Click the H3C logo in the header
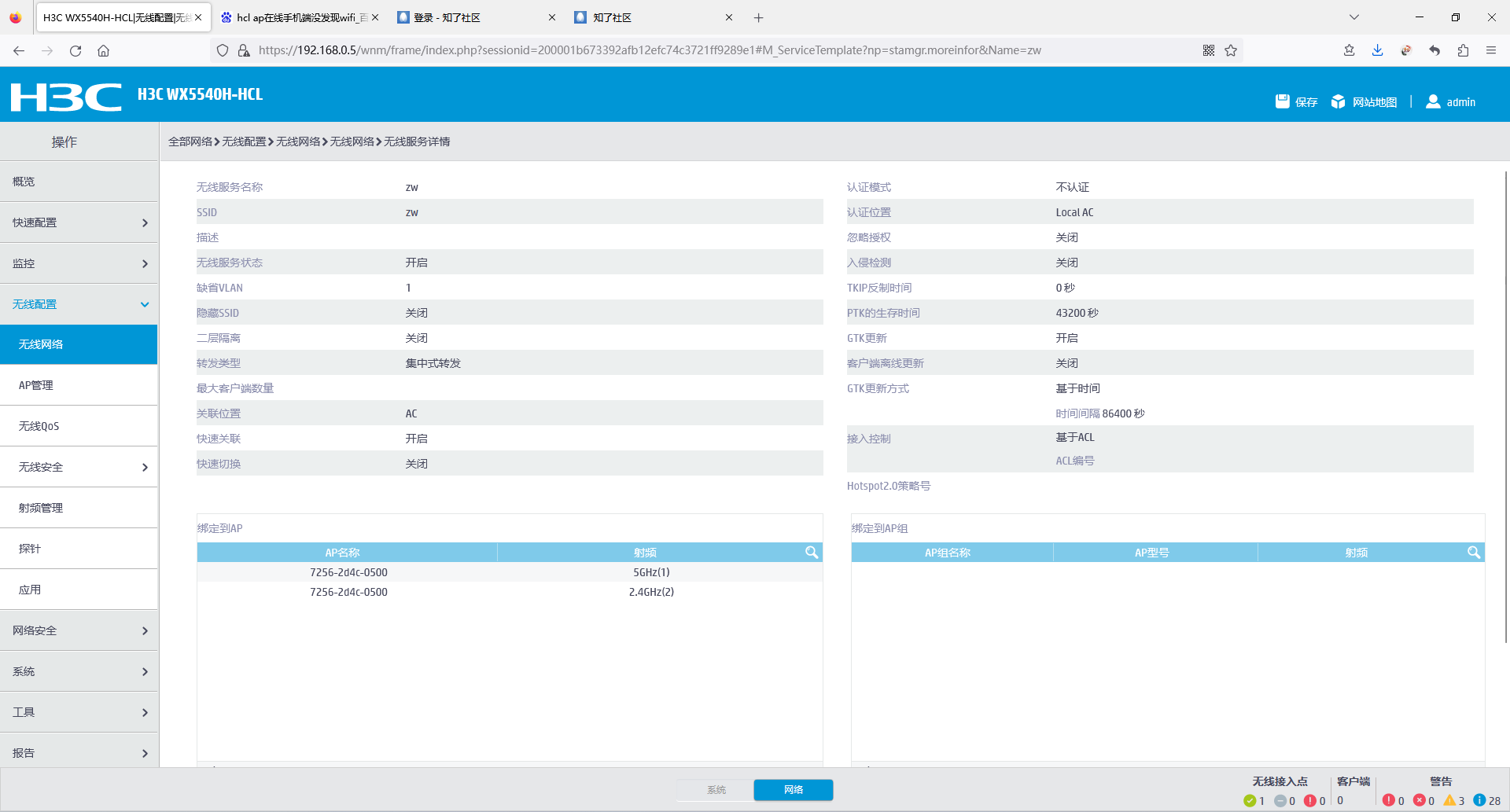The image size is (1510, 812). pos(66,97)
